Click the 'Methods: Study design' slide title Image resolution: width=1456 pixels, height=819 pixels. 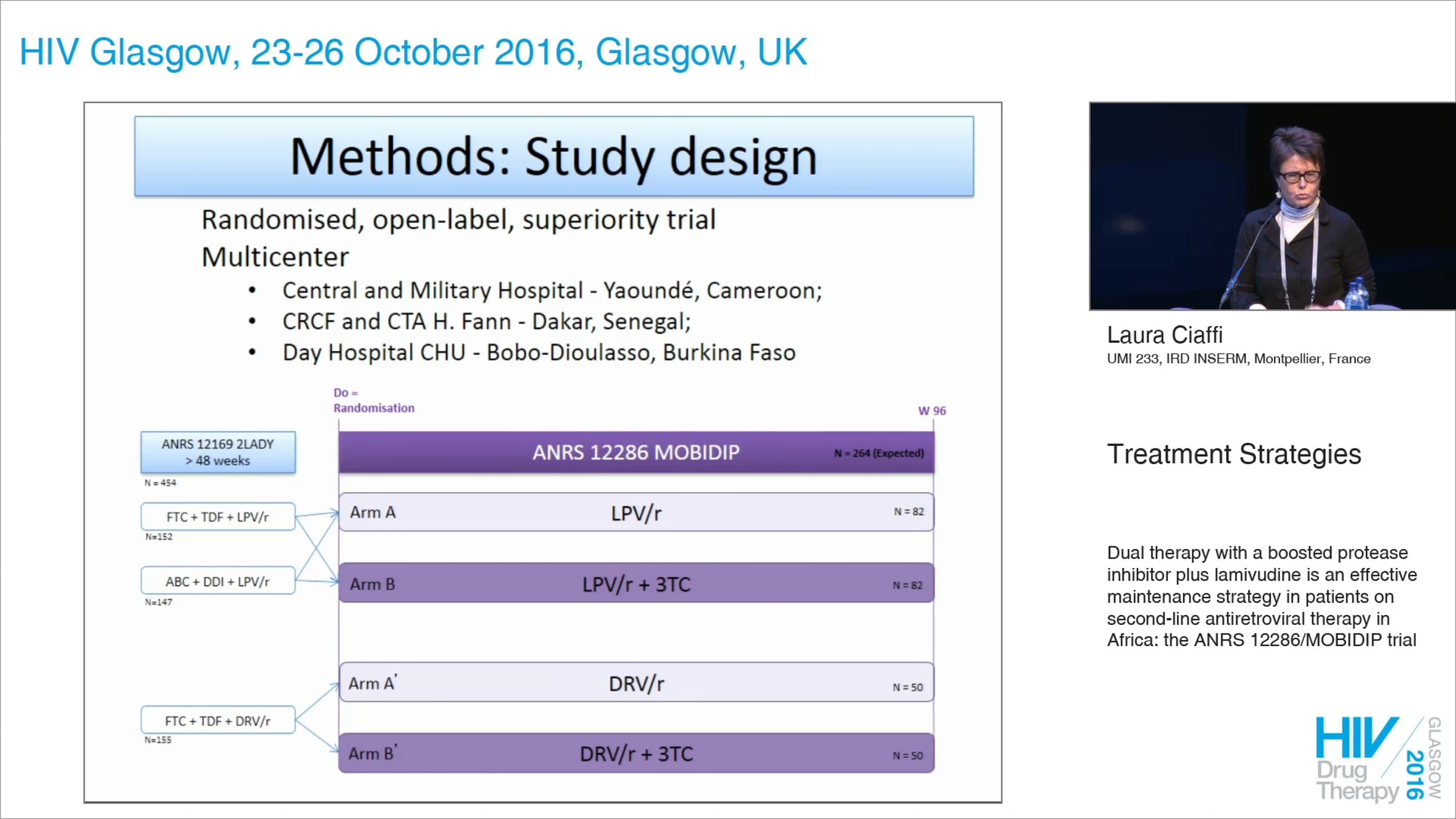554,157
